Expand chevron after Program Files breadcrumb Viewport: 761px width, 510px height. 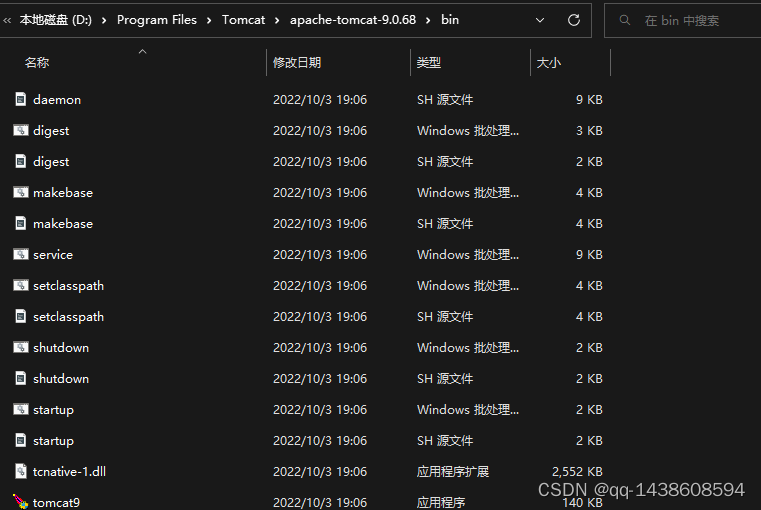click(x=209, y=20)
